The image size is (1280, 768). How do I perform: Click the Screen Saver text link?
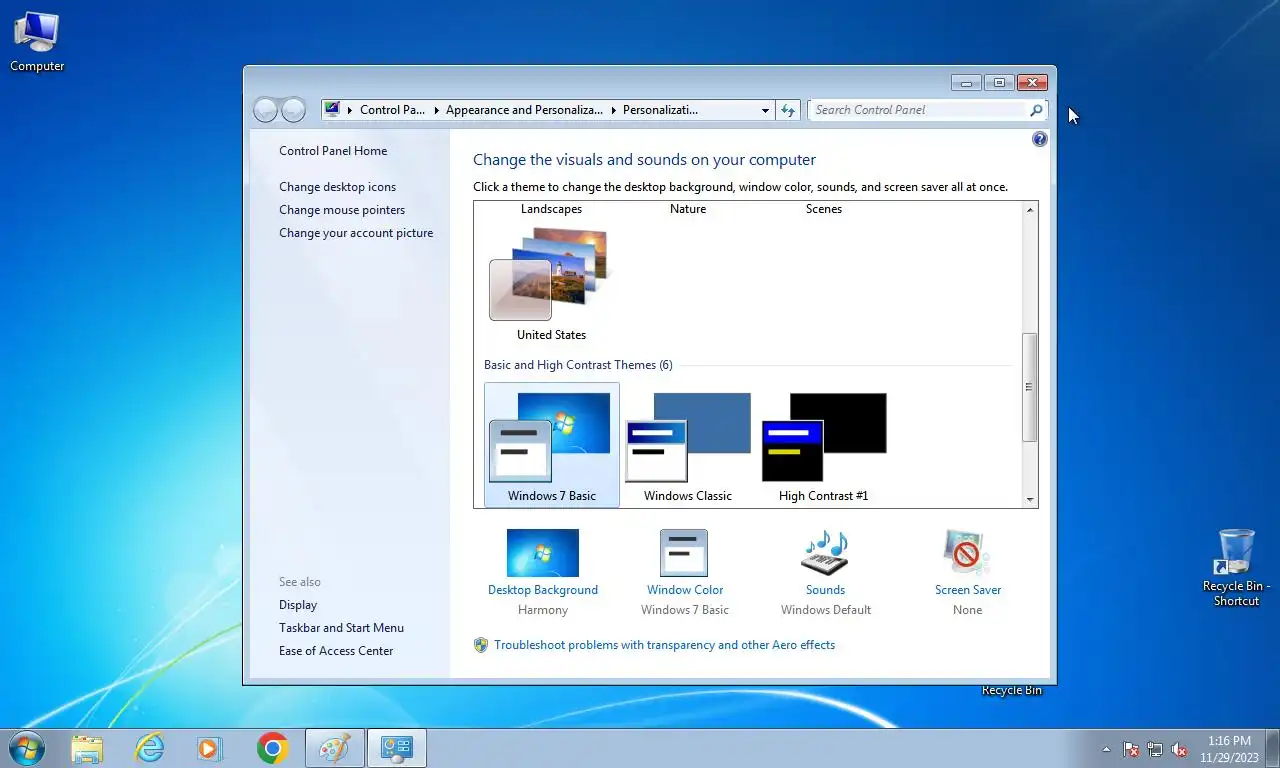coord(968,590)
